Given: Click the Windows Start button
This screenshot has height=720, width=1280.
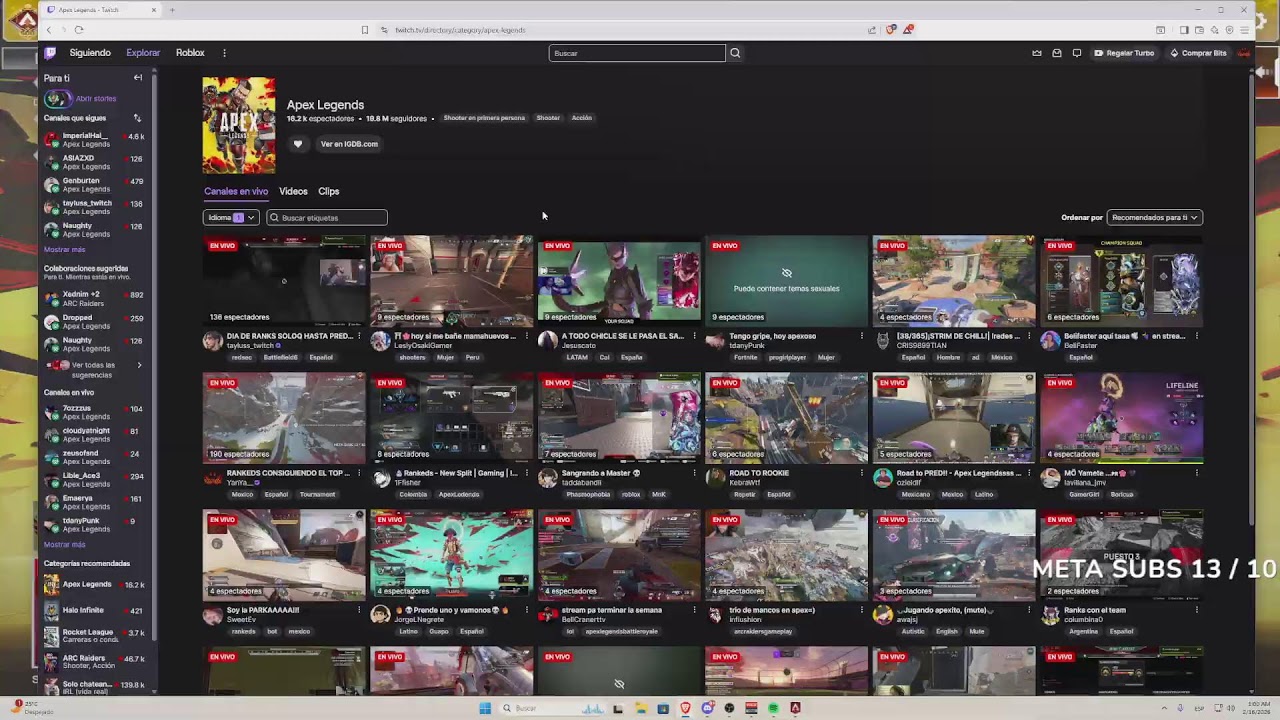Looking at the screenshot, I should point(485,708).
